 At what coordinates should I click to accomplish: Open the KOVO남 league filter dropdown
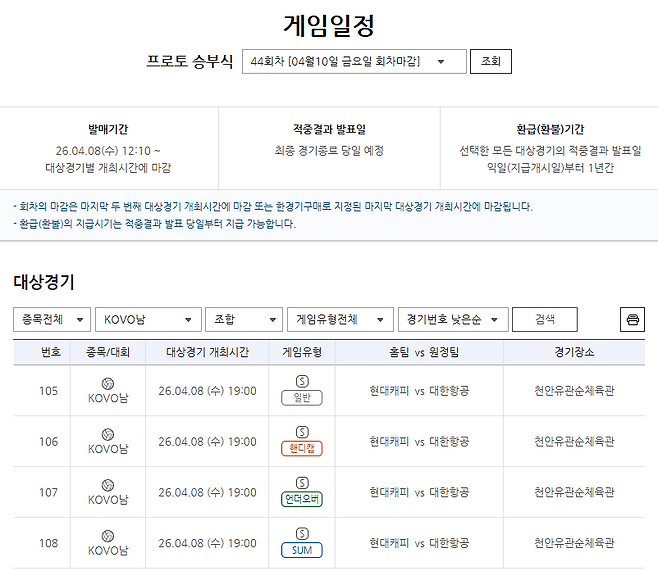(x=148, y=320)
